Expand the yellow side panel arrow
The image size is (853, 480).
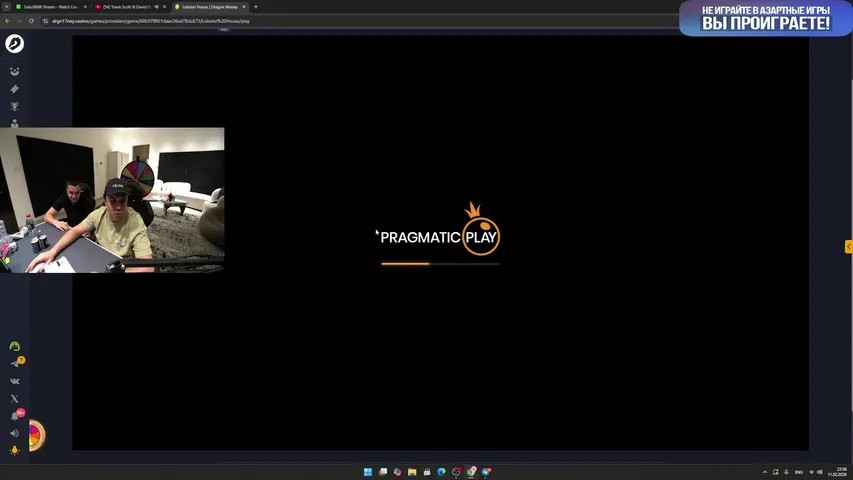coord(849,247)
